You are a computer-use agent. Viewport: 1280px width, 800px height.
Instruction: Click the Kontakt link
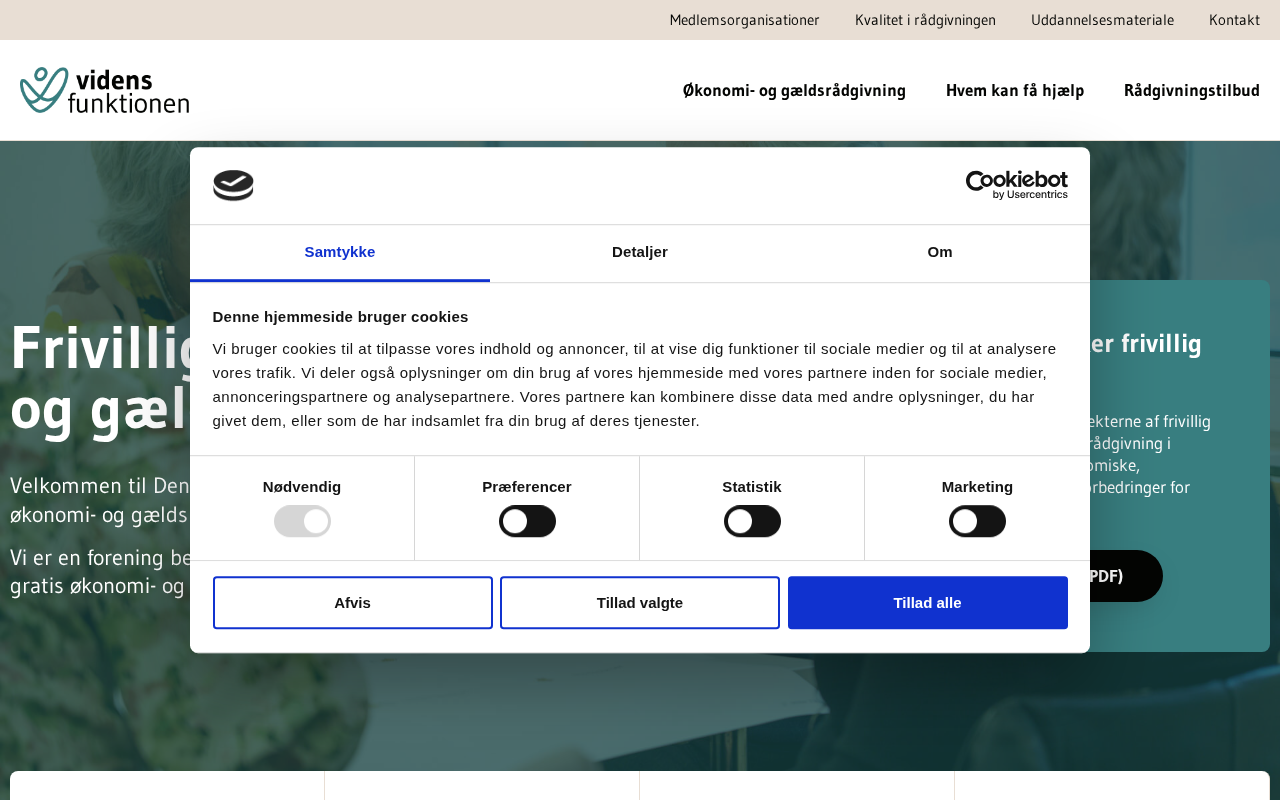[x=1234, y=20]
